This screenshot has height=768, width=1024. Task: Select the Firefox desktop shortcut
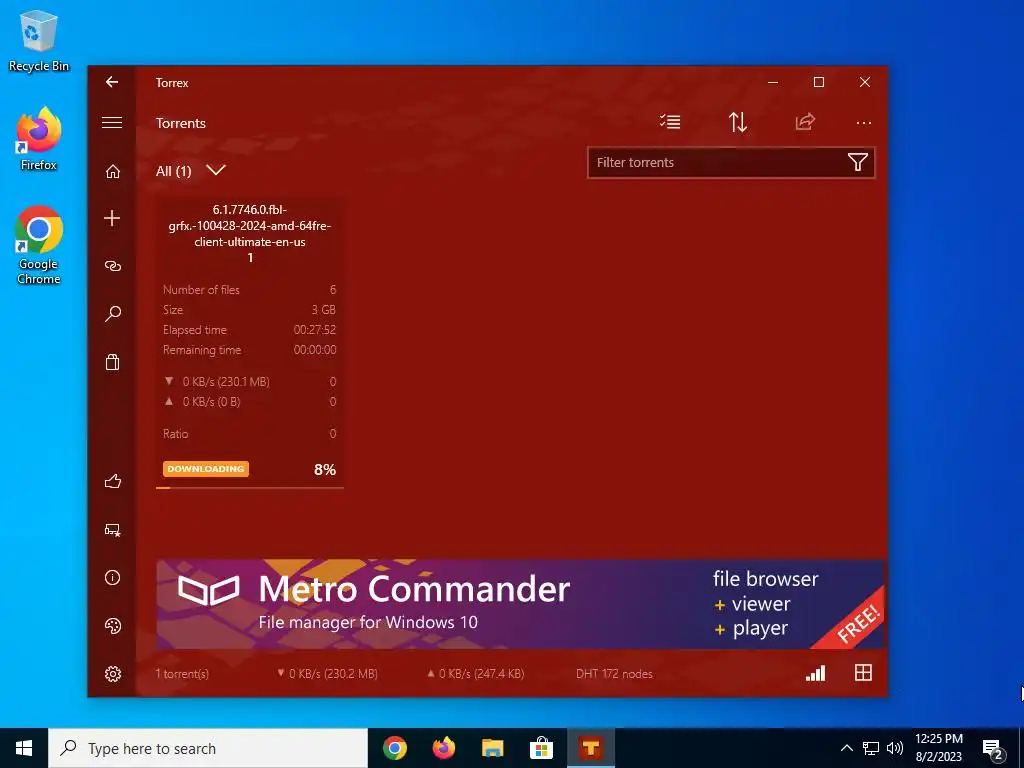pos(39,139)
